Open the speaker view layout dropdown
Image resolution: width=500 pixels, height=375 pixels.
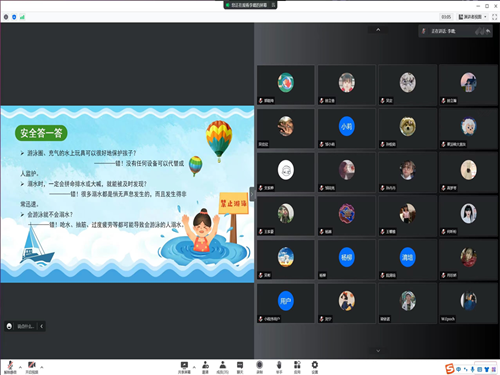point(473,17)
